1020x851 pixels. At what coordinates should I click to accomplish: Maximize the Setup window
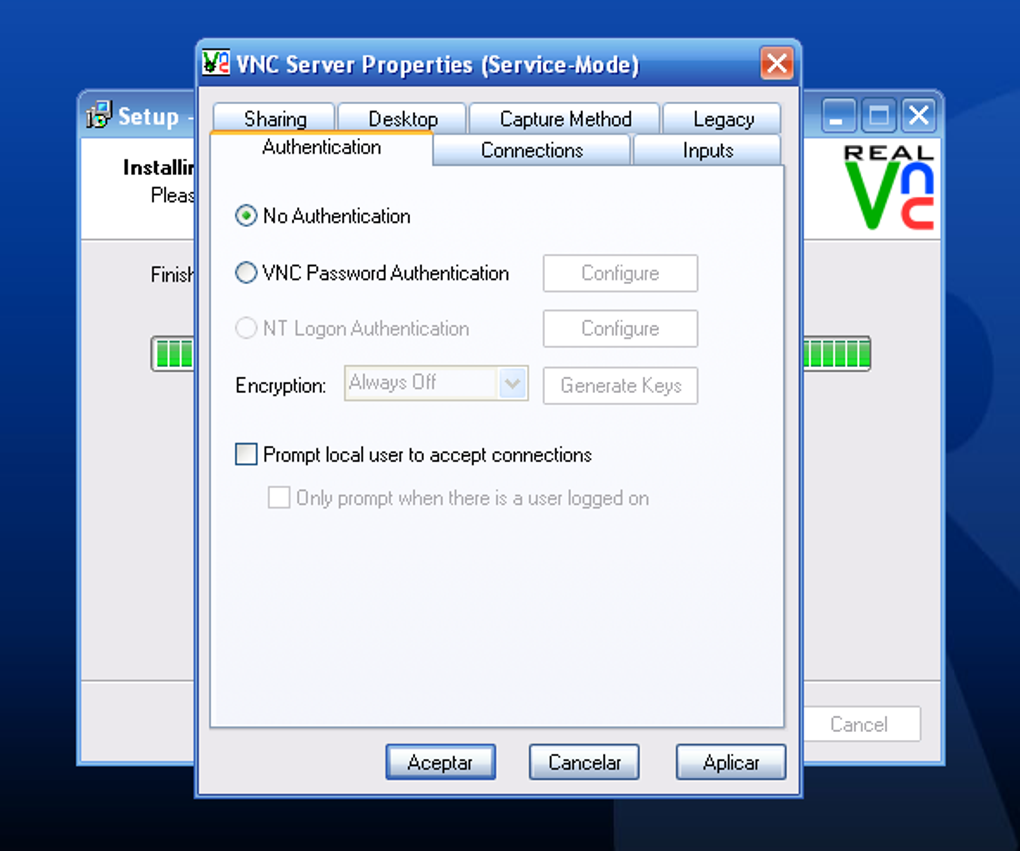pyautogui.click(x=879, y=116)
